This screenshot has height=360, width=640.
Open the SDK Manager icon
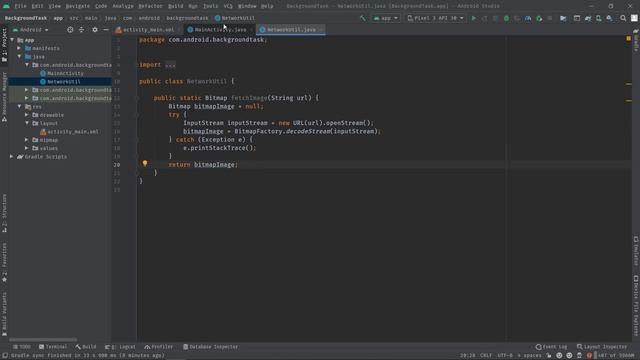pos(609,18)
